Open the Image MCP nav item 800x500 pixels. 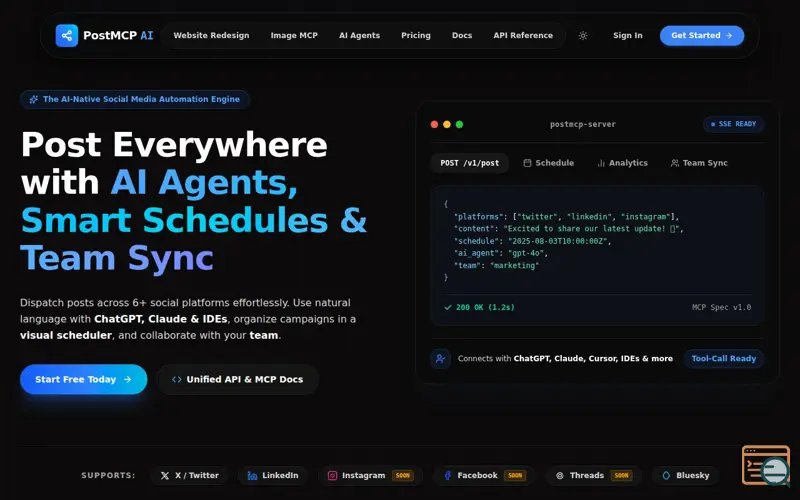[x=294, y=36]
